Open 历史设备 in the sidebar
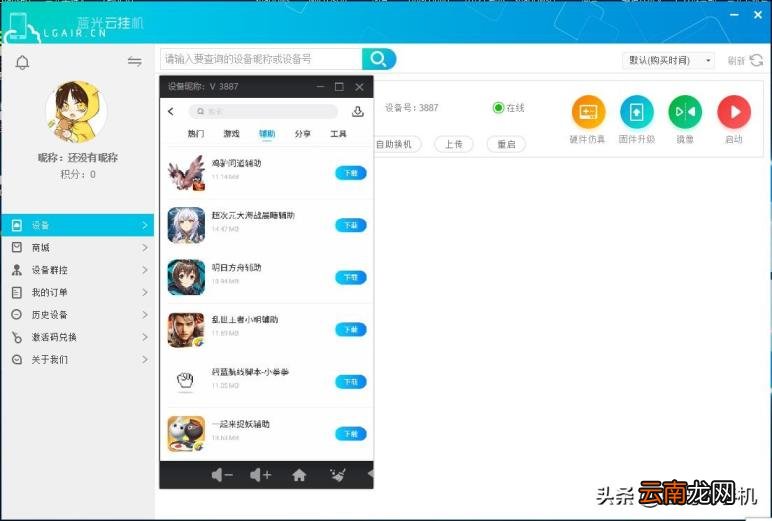Image resolution: width=772 pixels, height=521 pixels. (78, 314)
